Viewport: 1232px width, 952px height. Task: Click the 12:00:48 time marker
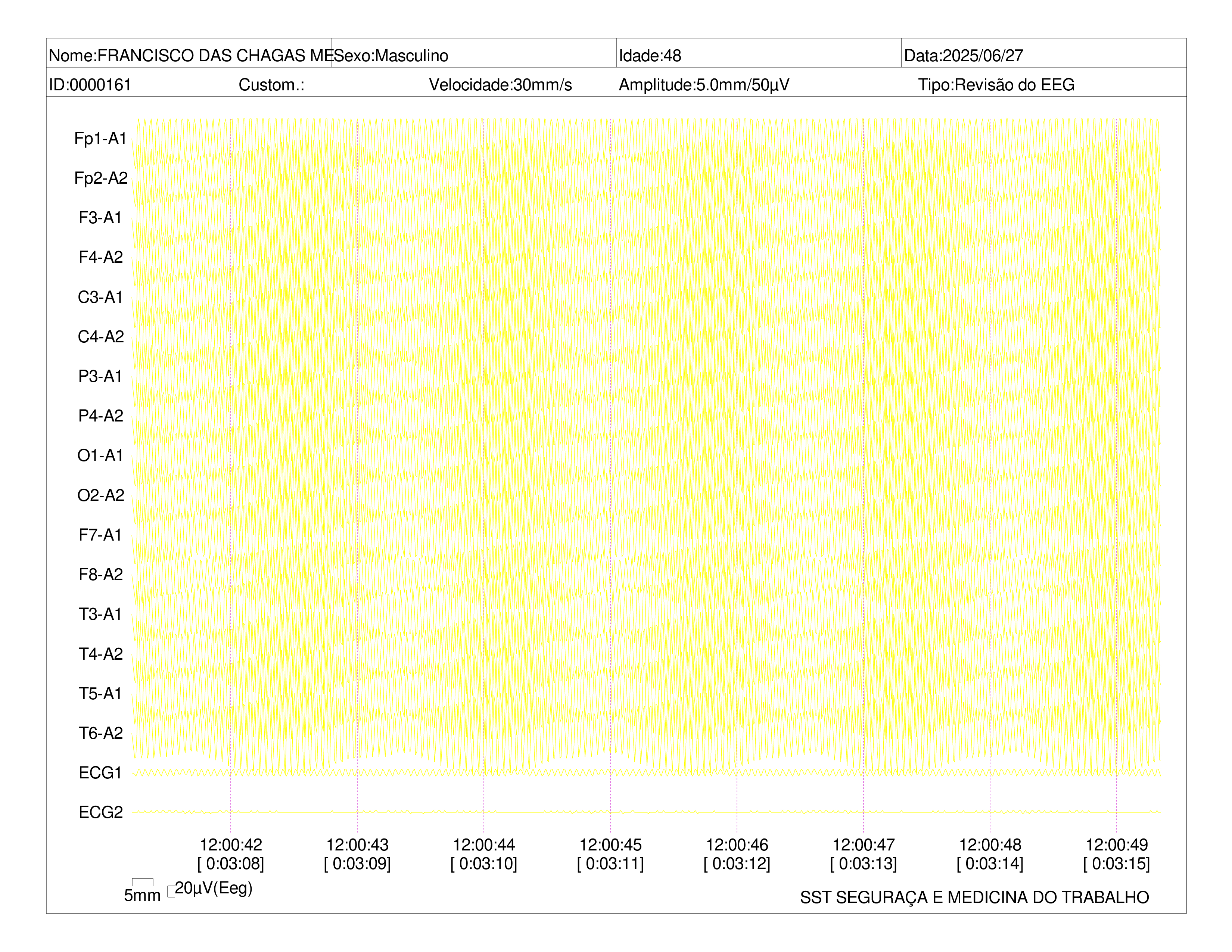click(990, 845)
